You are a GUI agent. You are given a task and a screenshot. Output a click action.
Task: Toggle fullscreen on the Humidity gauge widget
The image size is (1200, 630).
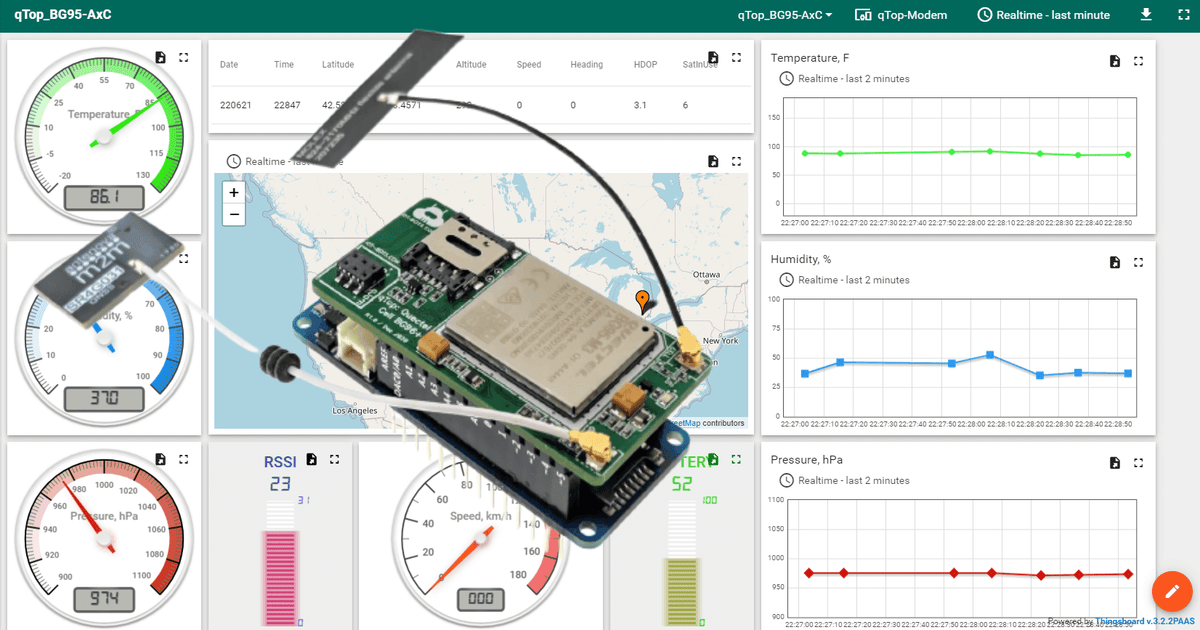(183, 258)
